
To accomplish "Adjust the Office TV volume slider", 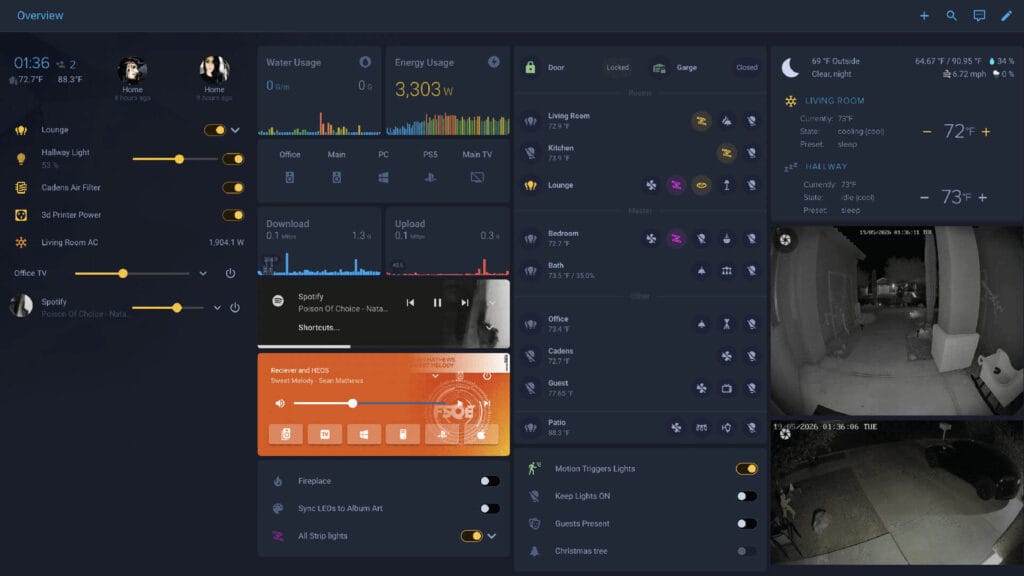I will click(132, 274).
